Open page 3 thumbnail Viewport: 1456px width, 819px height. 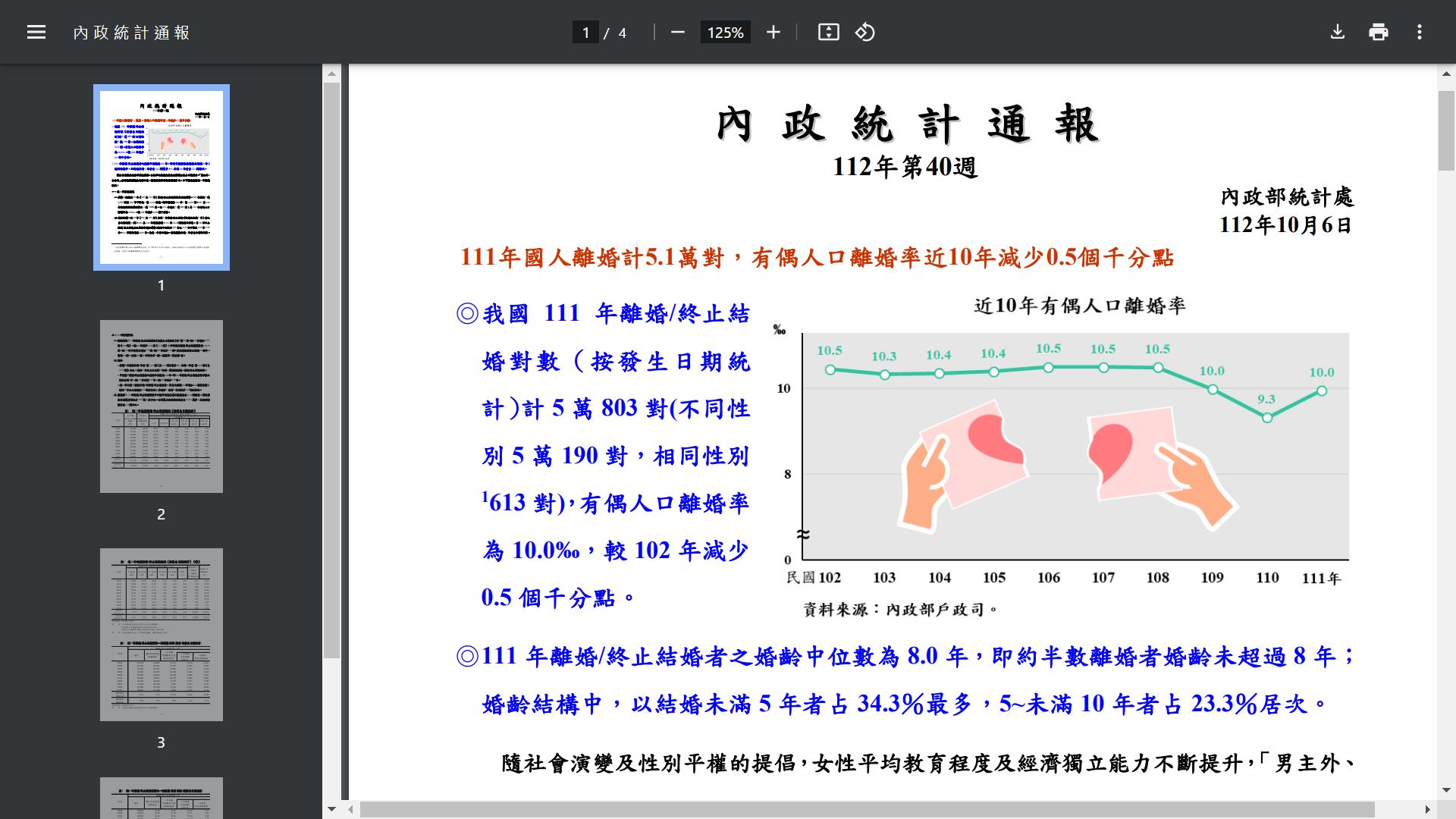pos(162,635)
